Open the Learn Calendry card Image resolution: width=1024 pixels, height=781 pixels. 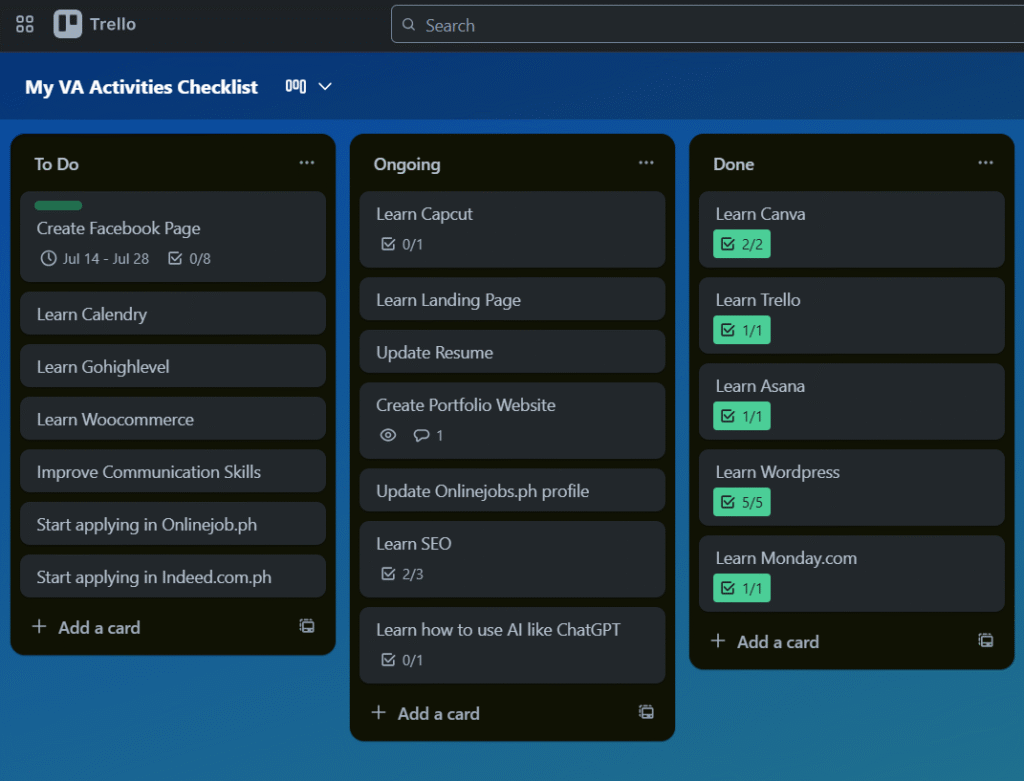tap(173, 313)
